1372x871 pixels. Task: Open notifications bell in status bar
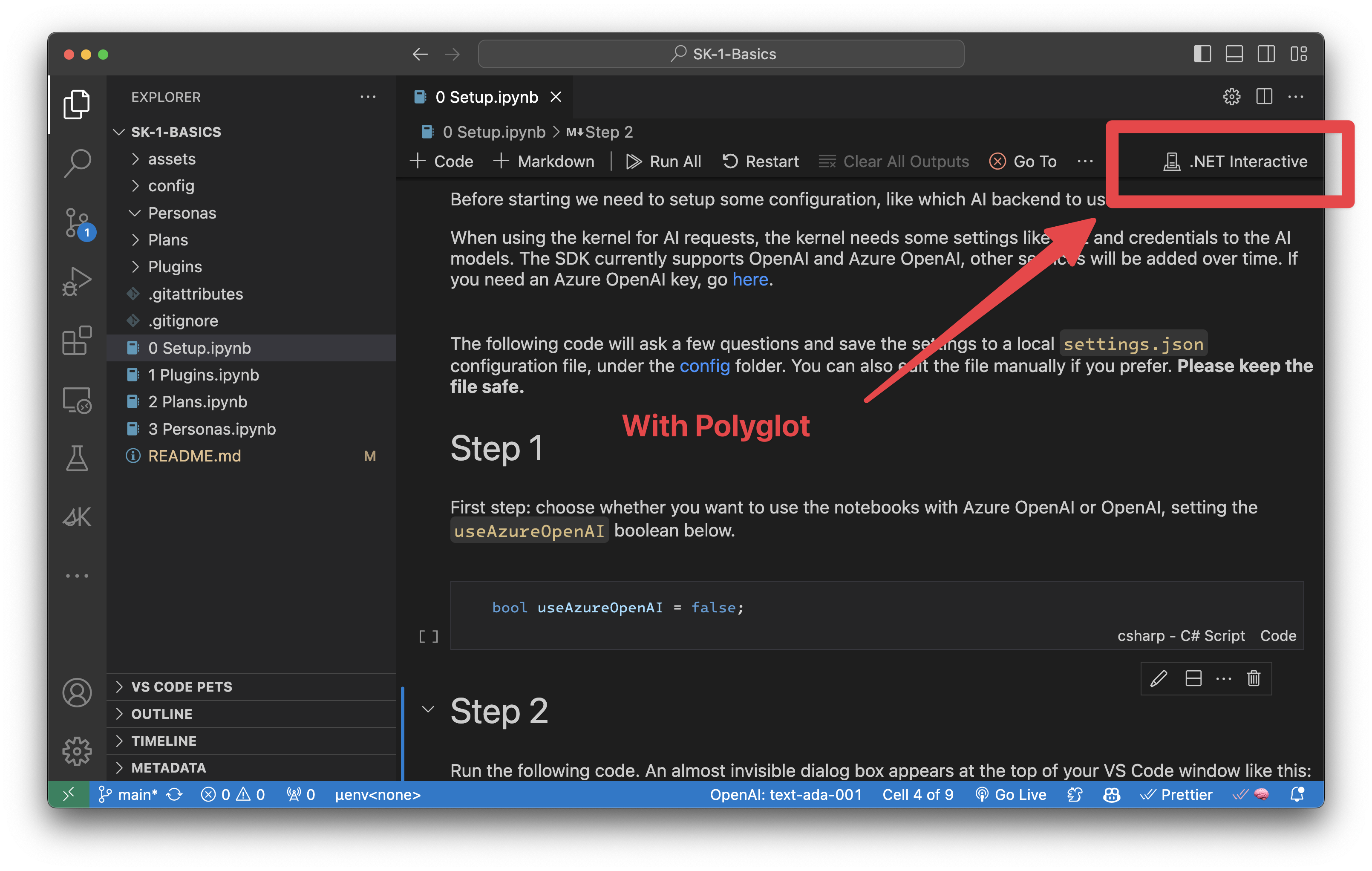pyautogui.click(x=1297, y=794)
